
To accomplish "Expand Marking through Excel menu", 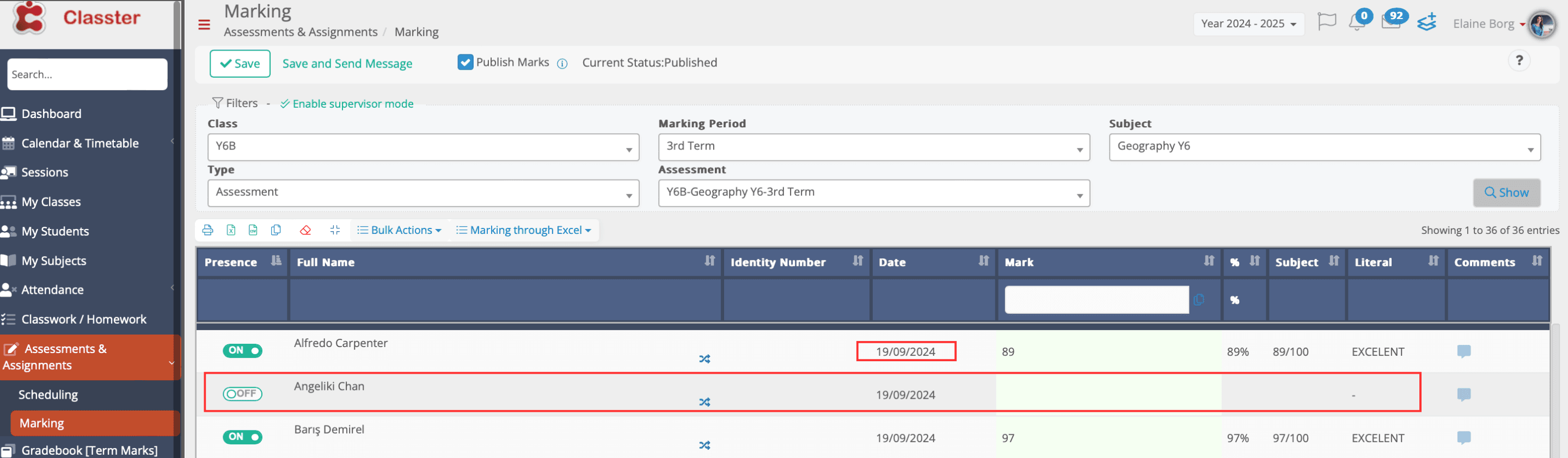I will click(x=523, y=230).
